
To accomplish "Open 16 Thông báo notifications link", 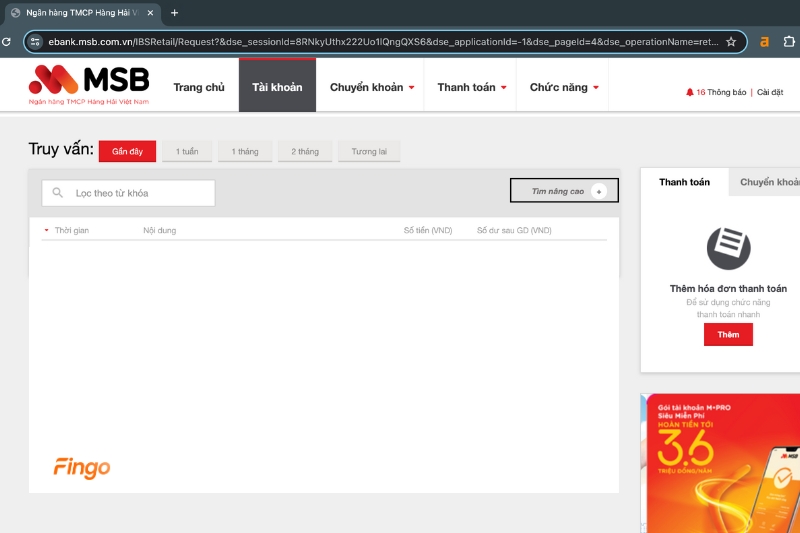I will (x=721, y=92).
